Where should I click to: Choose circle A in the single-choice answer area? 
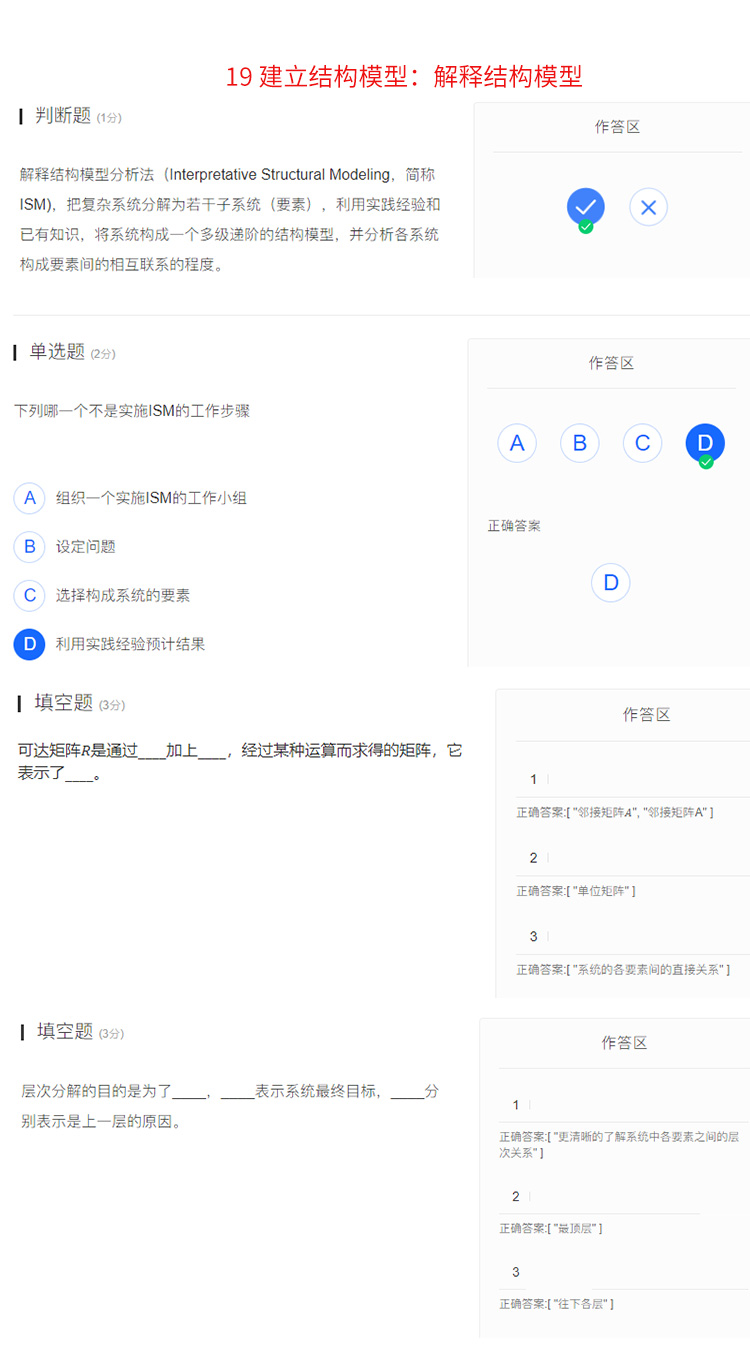pyautogui.click(x=517, y=443)
